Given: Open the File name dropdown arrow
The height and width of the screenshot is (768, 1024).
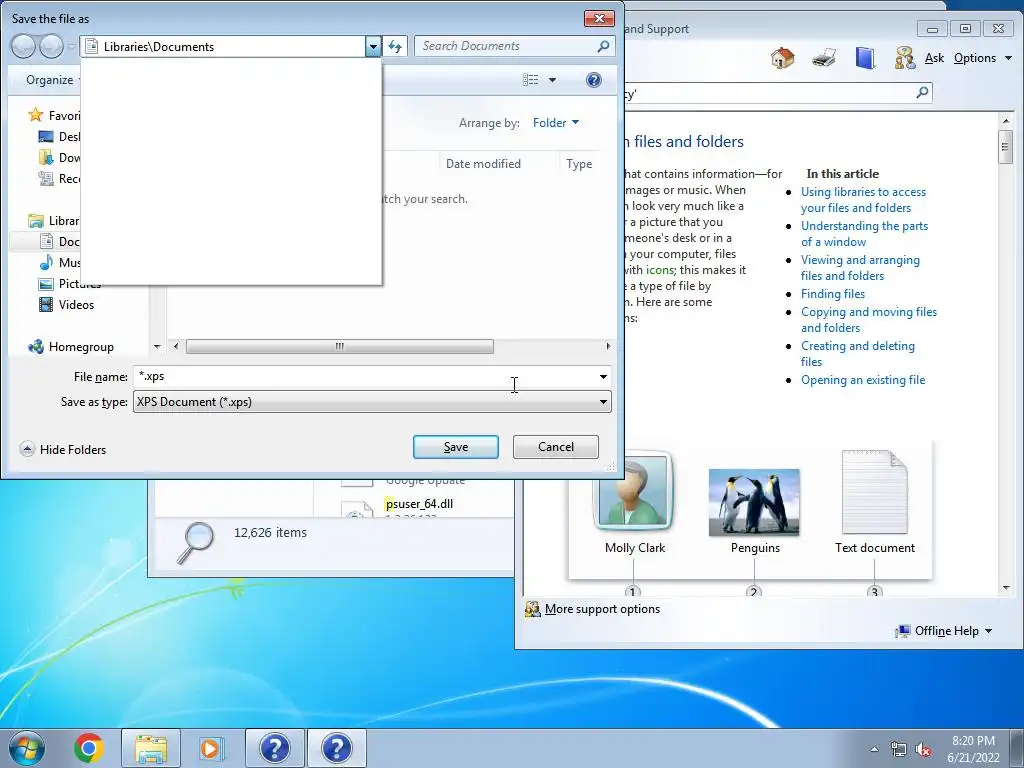Looking at the screenshot, I should coord(603,376).
